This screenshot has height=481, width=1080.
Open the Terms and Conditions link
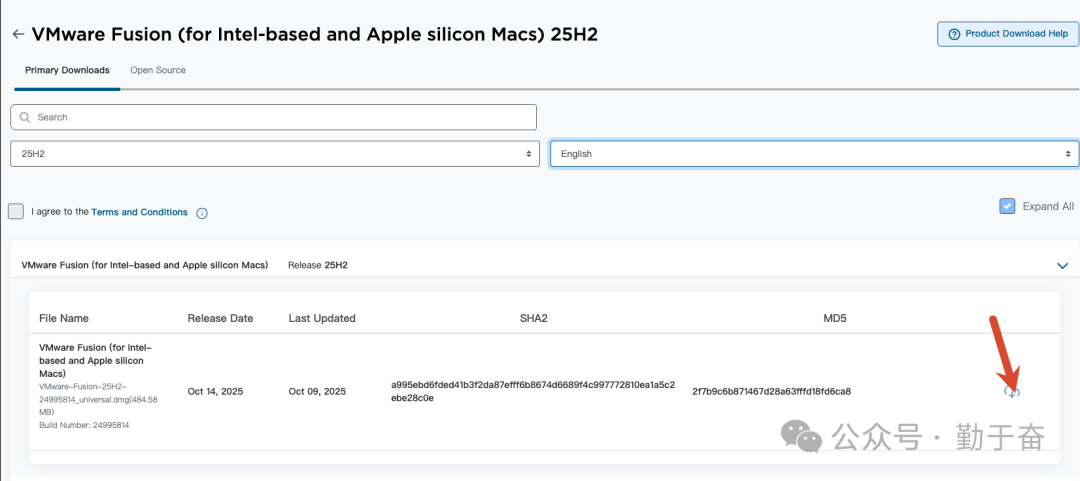click(x=139, y=212)
